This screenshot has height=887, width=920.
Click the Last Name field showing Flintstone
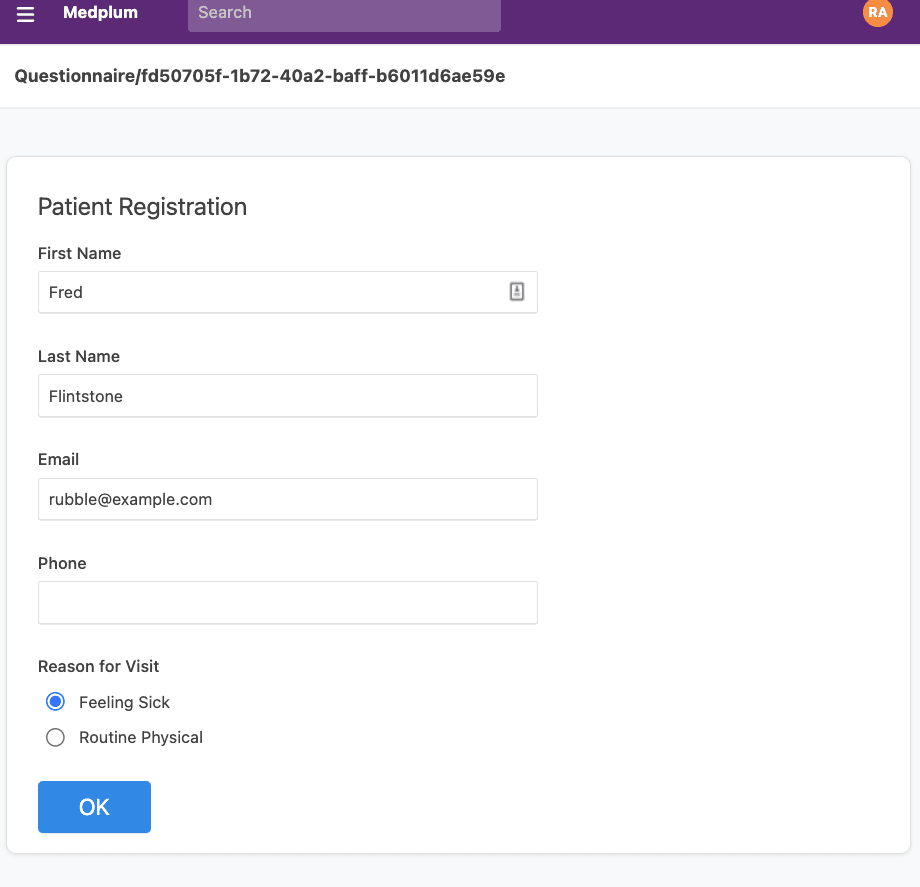[x=288, y=396]
